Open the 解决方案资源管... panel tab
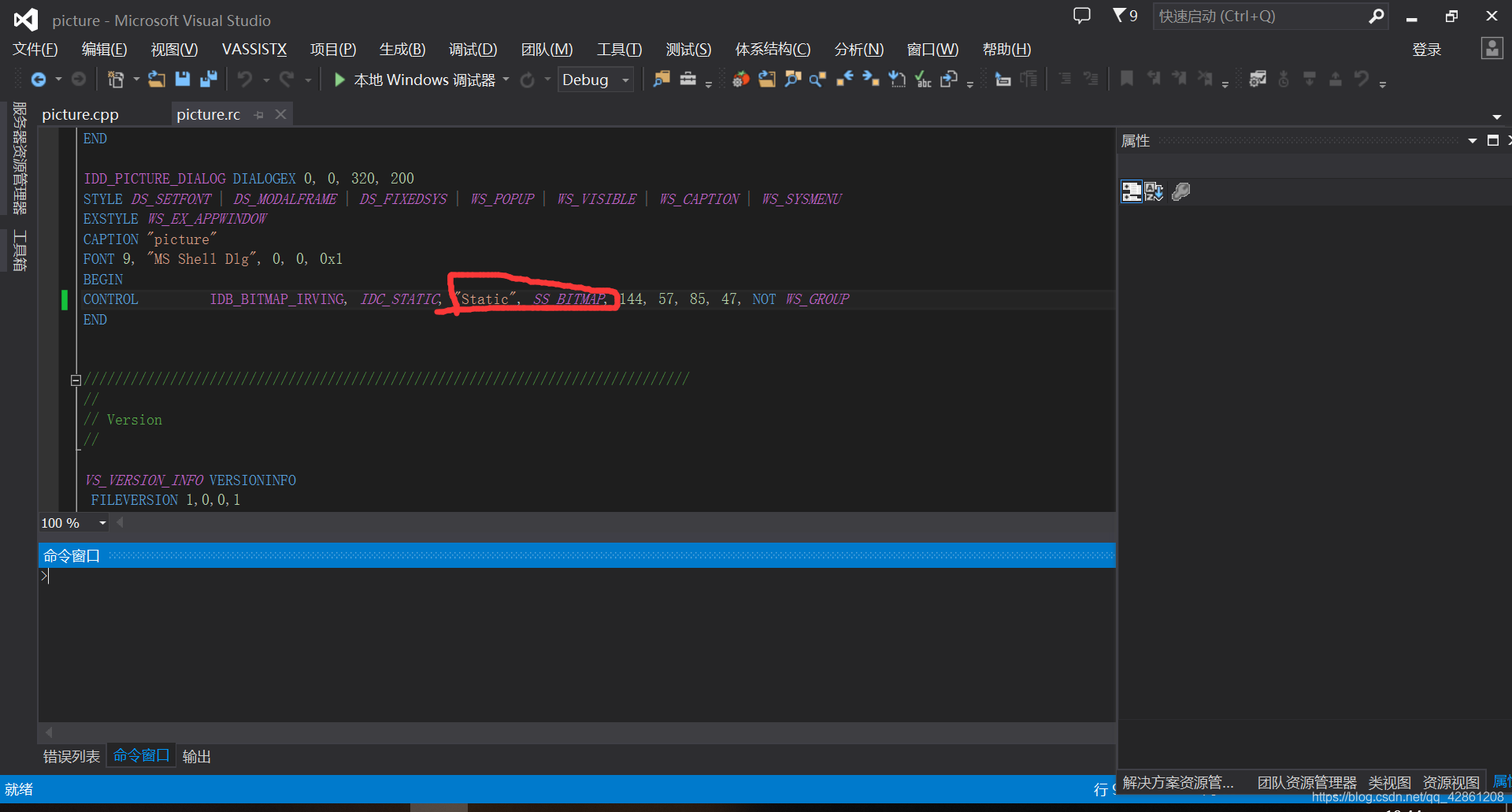Viewport: 1512px width, 812px height. pyautogui.click(x=1178, y=782)
